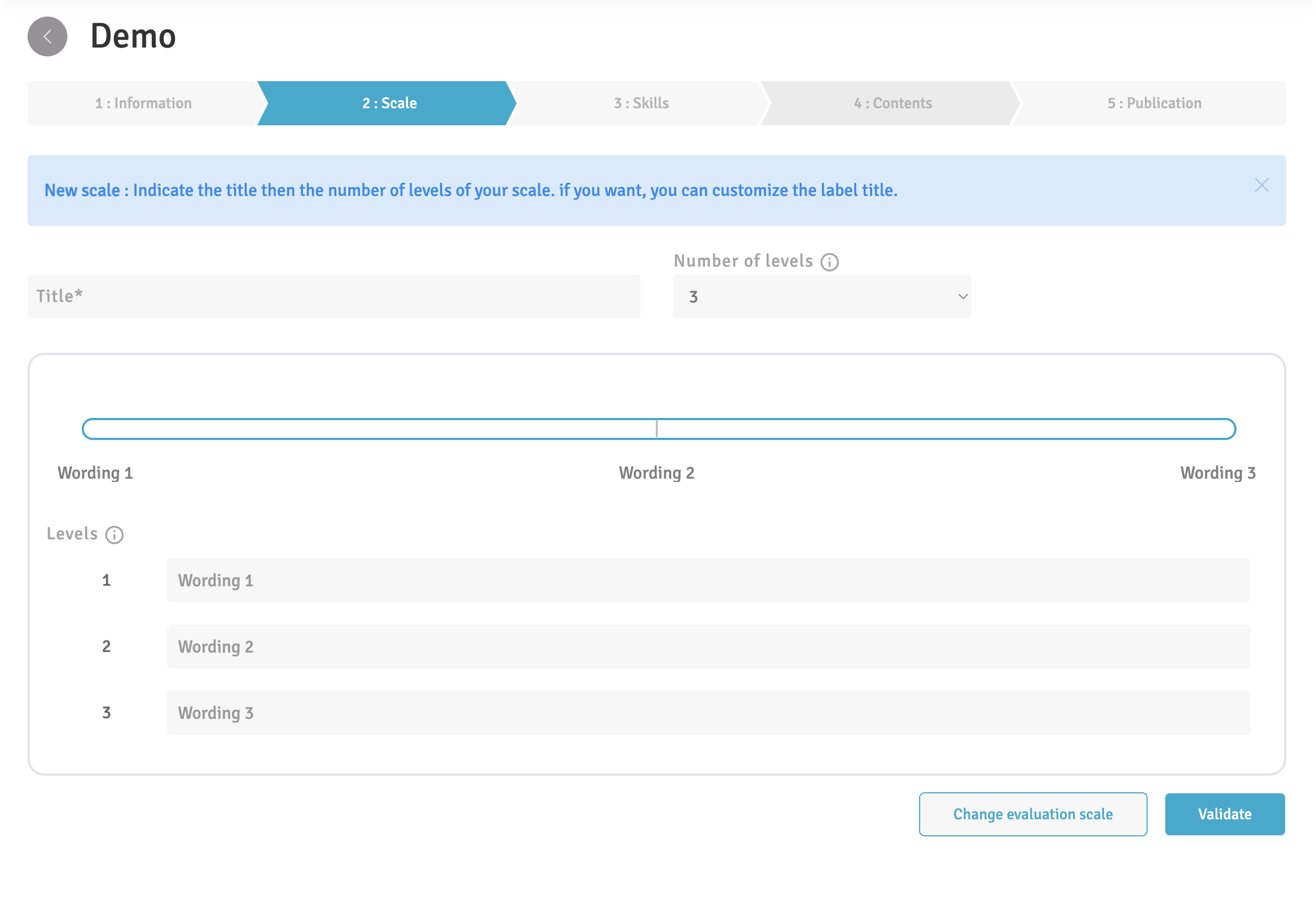Viewport: 1316px width, 901px height.
Task: Click the level 2 Wording 2 field
Action: click(708, 646)
